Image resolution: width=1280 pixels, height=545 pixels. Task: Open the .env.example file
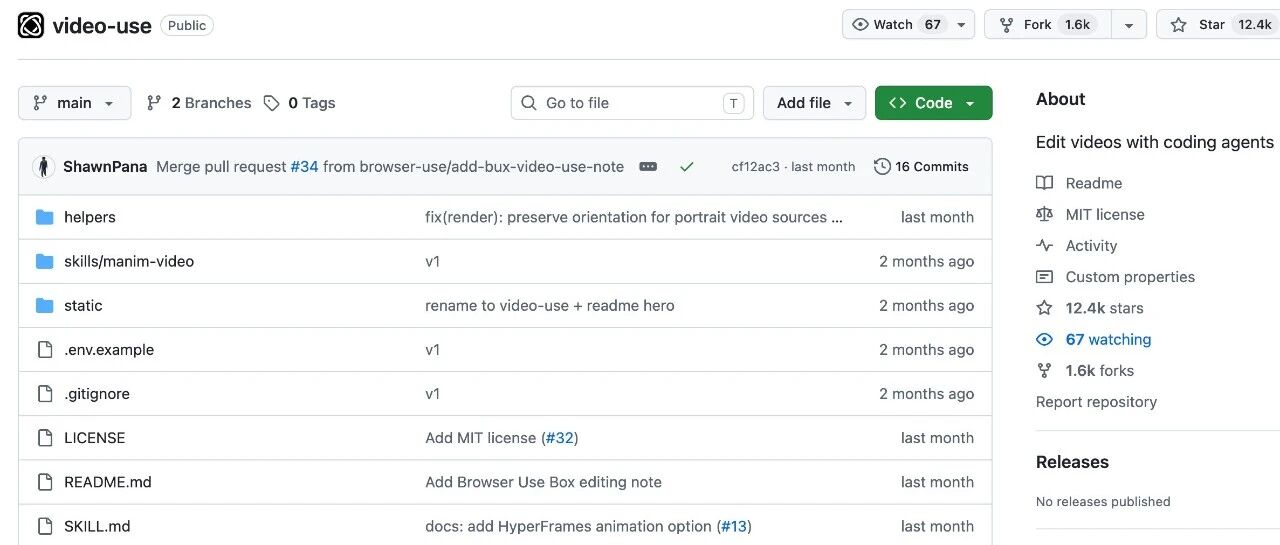pyautogui.click(x=109, y=350)
